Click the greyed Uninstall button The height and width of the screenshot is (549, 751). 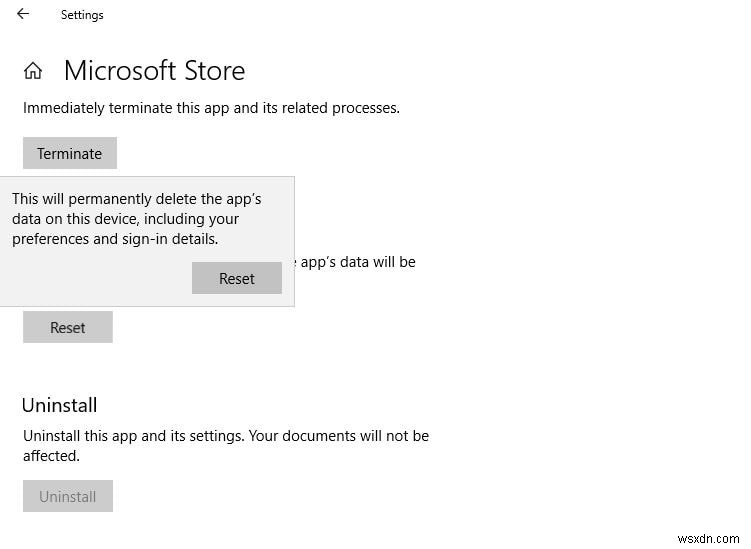pyautogui.click(x=68, y=496)
